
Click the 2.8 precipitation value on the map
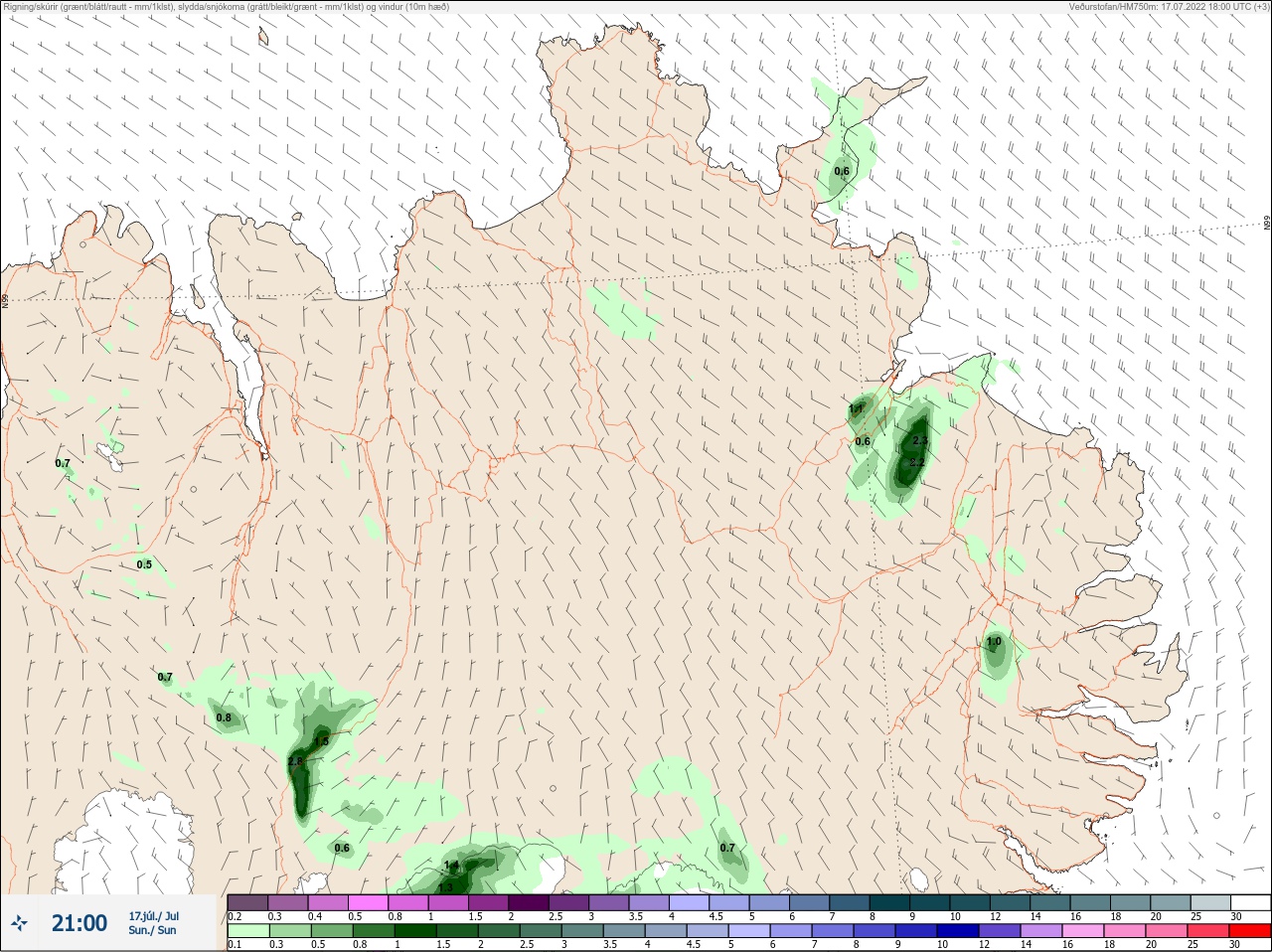click(294, 762)
